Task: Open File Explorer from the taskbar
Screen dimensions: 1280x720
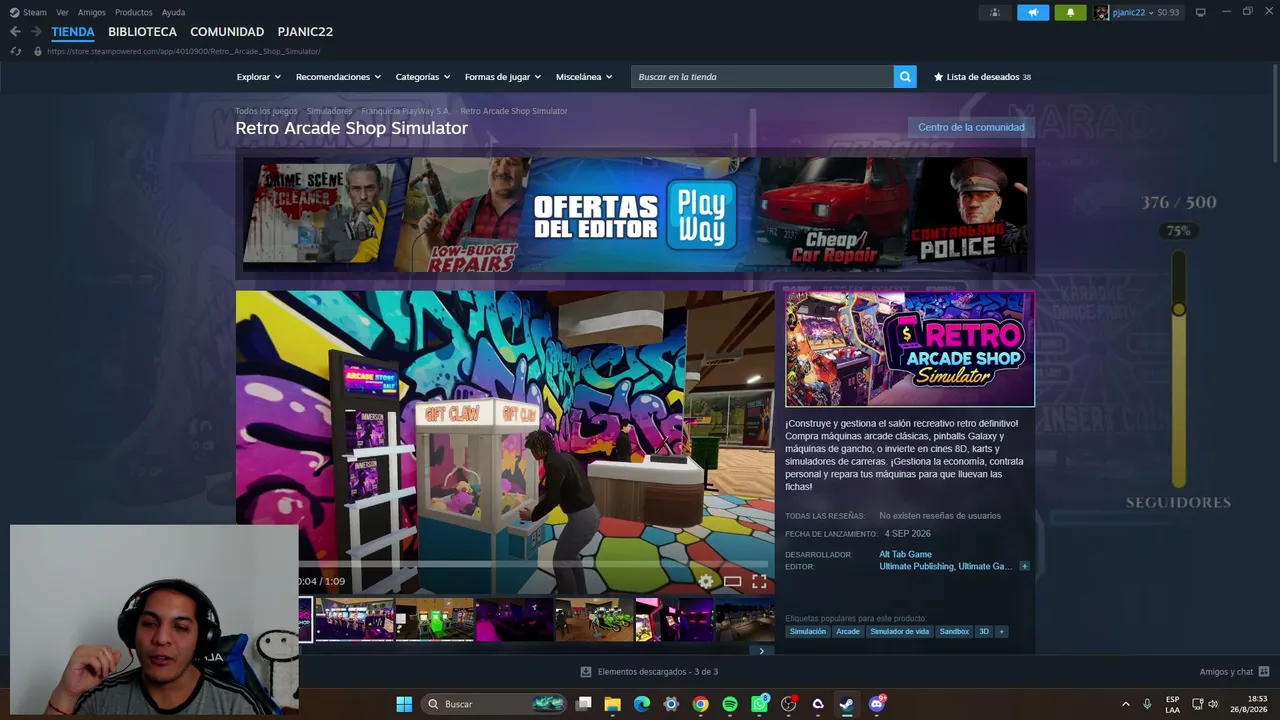Action: (x=613, y=704)
